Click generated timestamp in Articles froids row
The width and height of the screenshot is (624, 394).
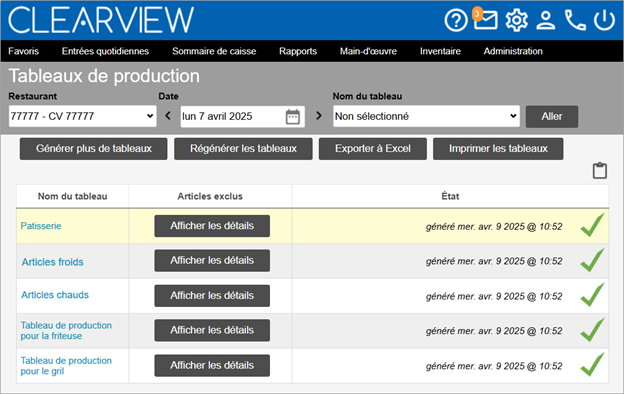(x=494, y=261)
